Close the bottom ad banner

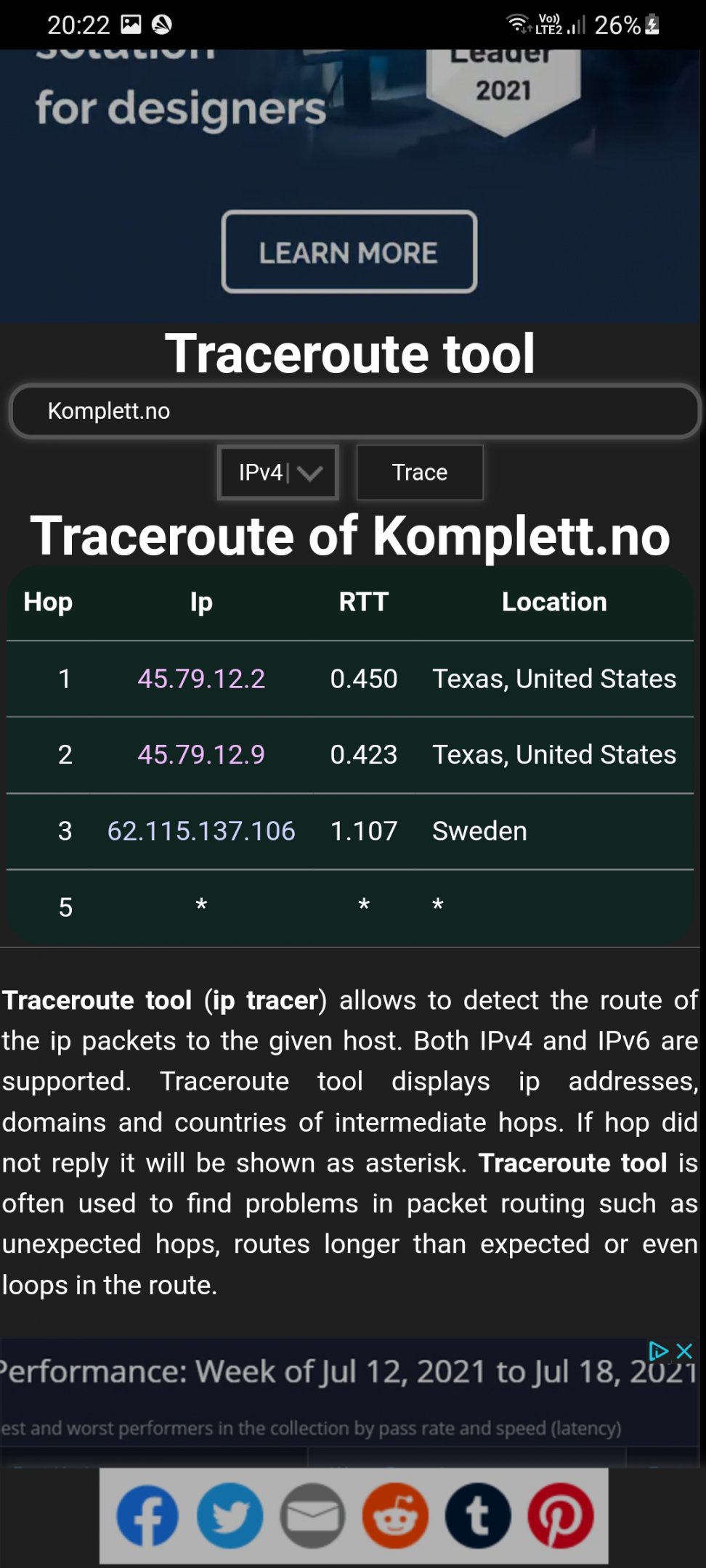pyautogui.click(x=684, y=1351)
